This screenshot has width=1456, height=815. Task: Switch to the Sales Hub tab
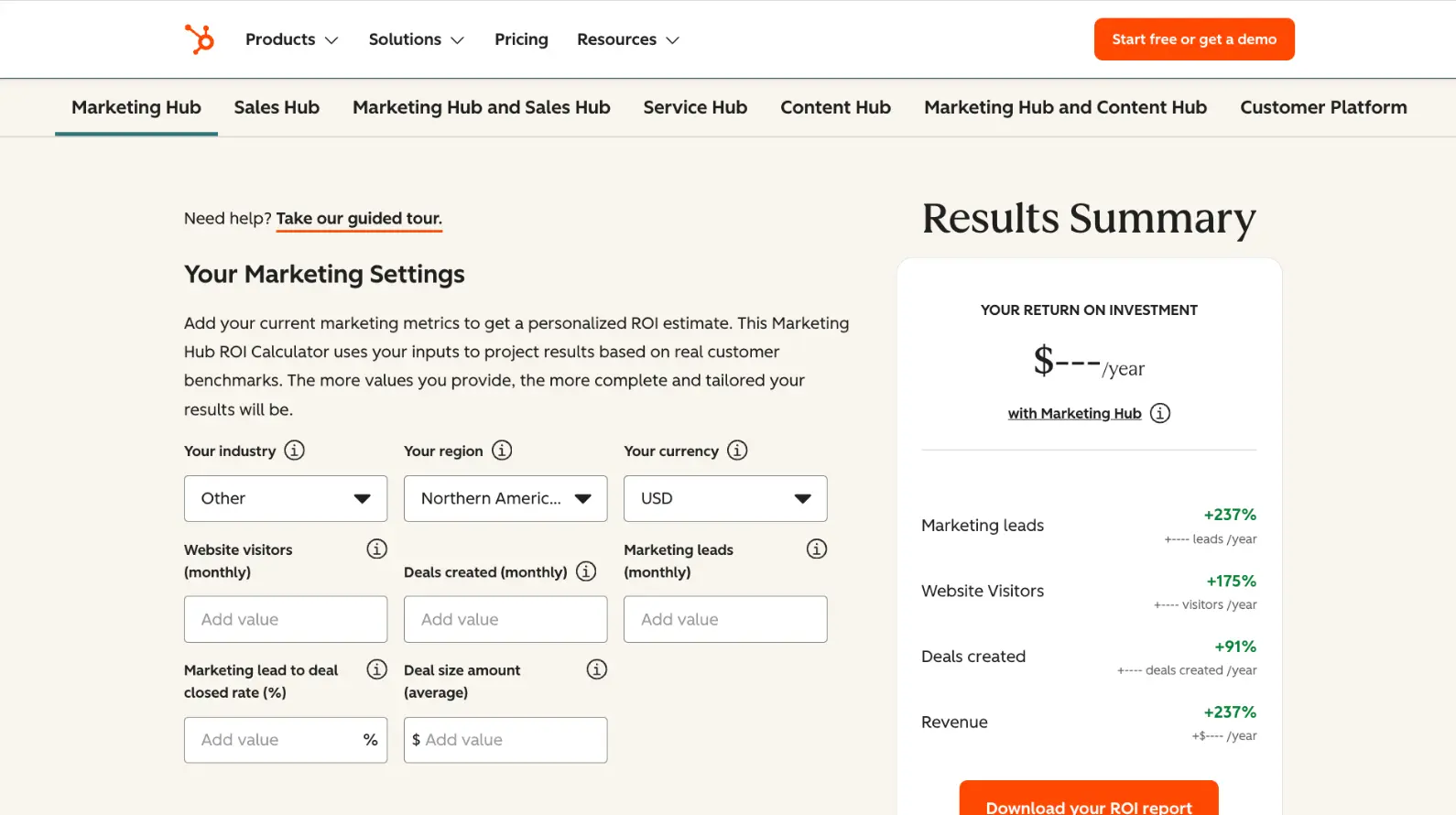(277, 107)
